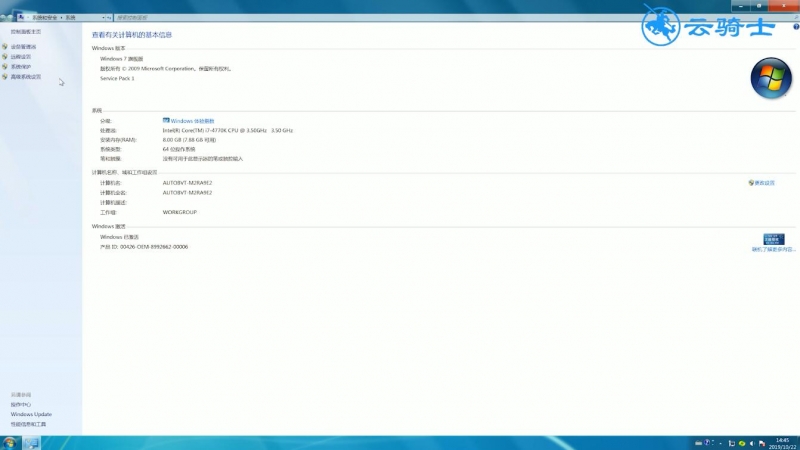This screenshot has width=800, height=450.
Task: Click the blue help question mark icon
Action: click(796, 27)
